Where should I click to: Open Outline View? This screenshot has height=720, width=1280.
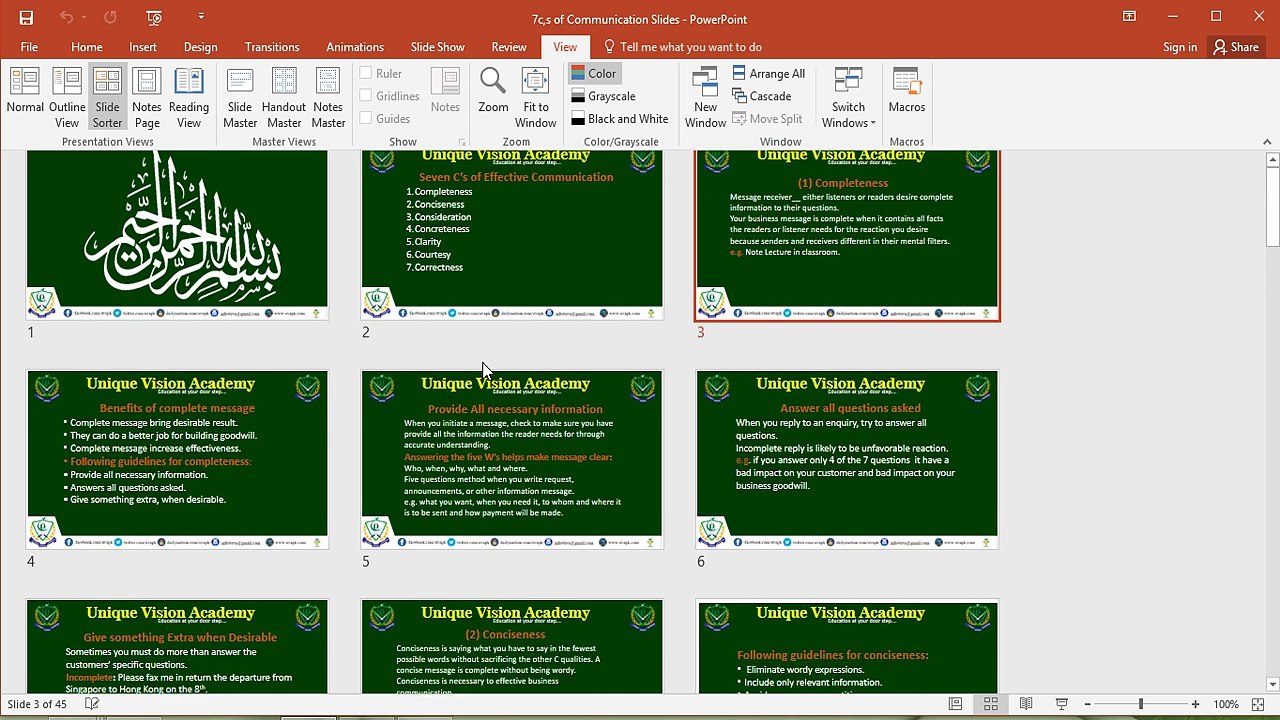click(67, 97)
